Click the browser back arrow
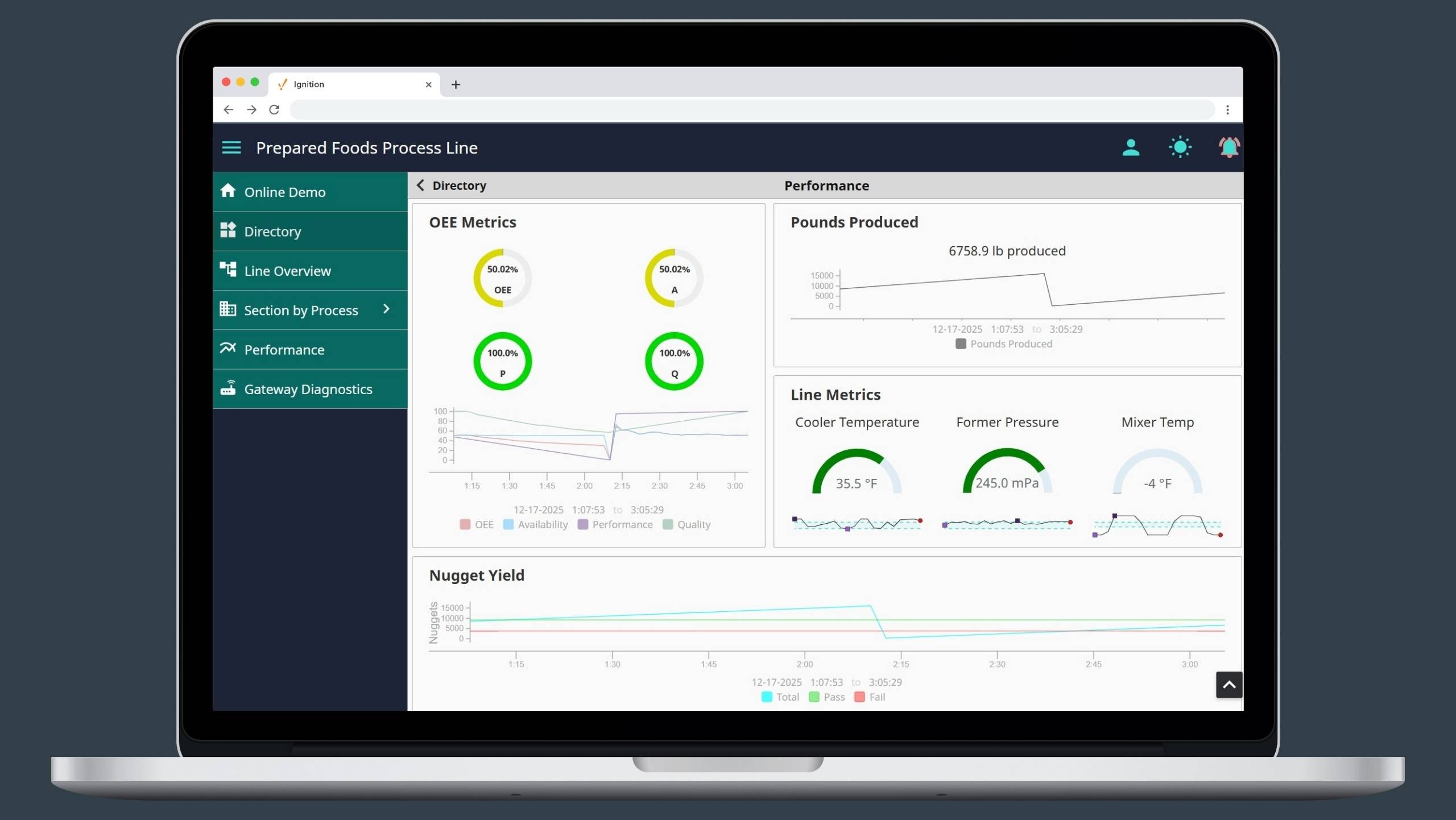Screen dimensions: 1456x820 coord(229,110)
